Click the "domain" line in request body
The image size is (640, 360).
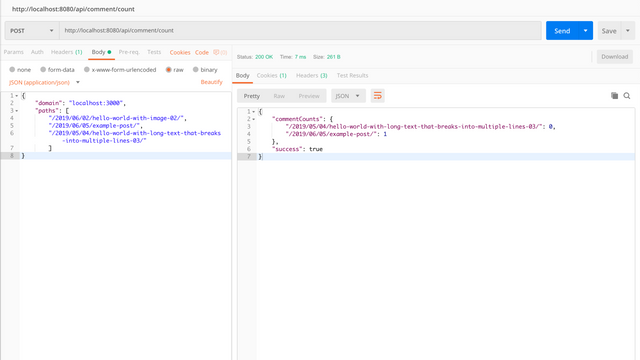click(x=80, y=103)
